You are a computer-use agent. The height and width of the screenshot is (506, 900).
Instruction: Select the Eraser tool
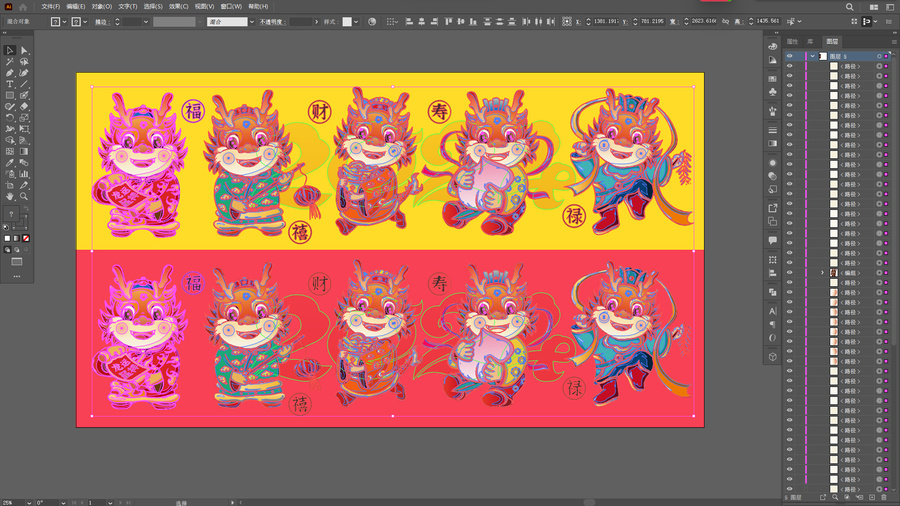(24, 107)
